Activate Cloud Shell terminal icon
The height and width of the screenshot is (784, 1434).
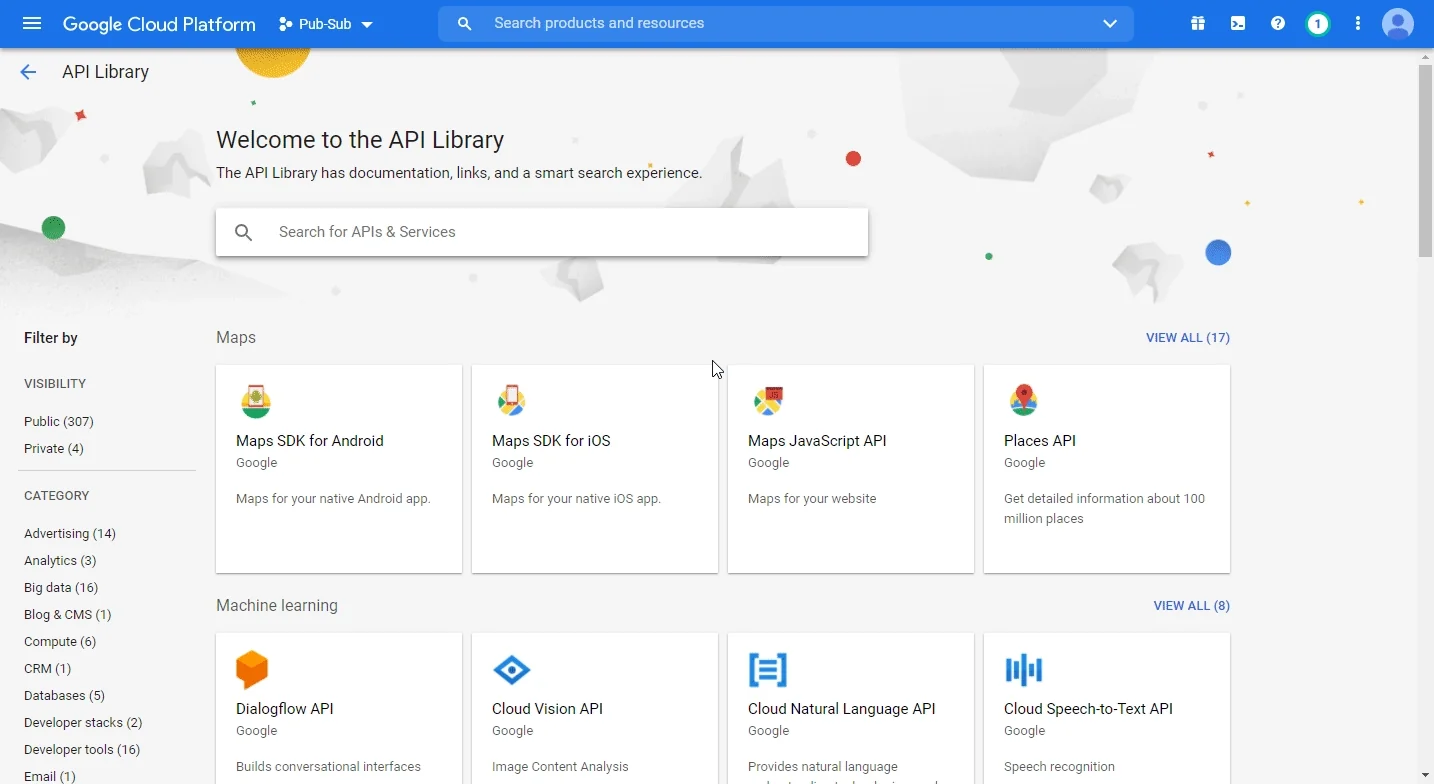coord(1238,23)
